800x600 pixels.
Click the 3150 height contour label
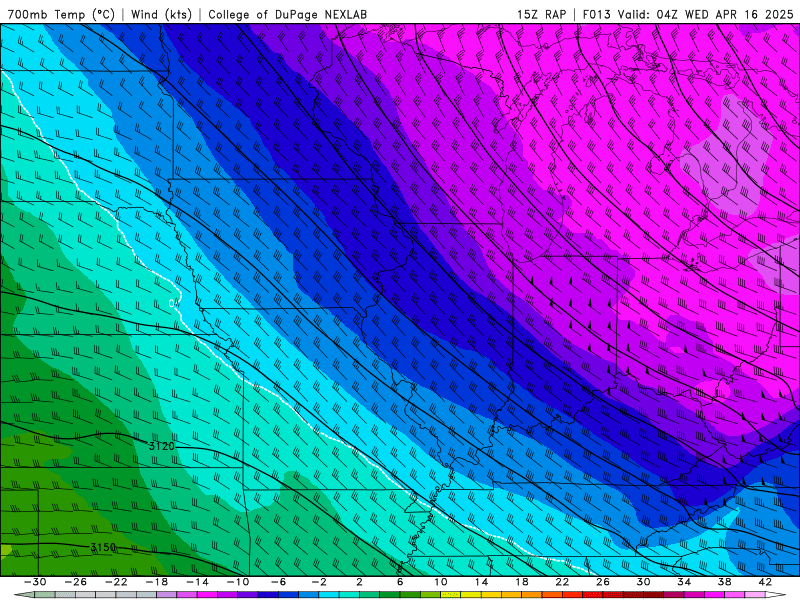[x=103, y=547]
